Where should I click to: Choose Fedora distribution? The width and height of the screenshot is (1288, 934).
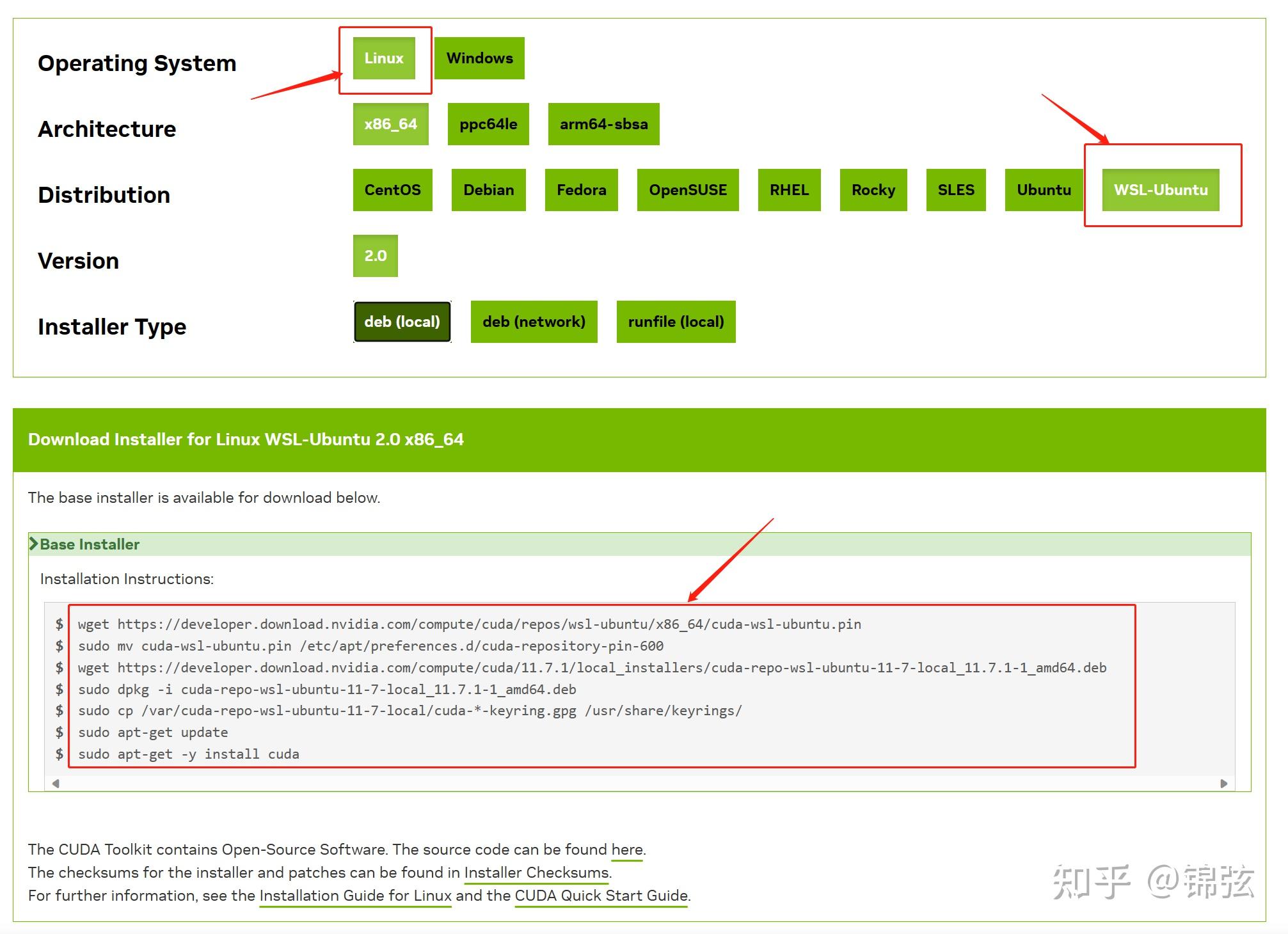[x=581, y=190]
